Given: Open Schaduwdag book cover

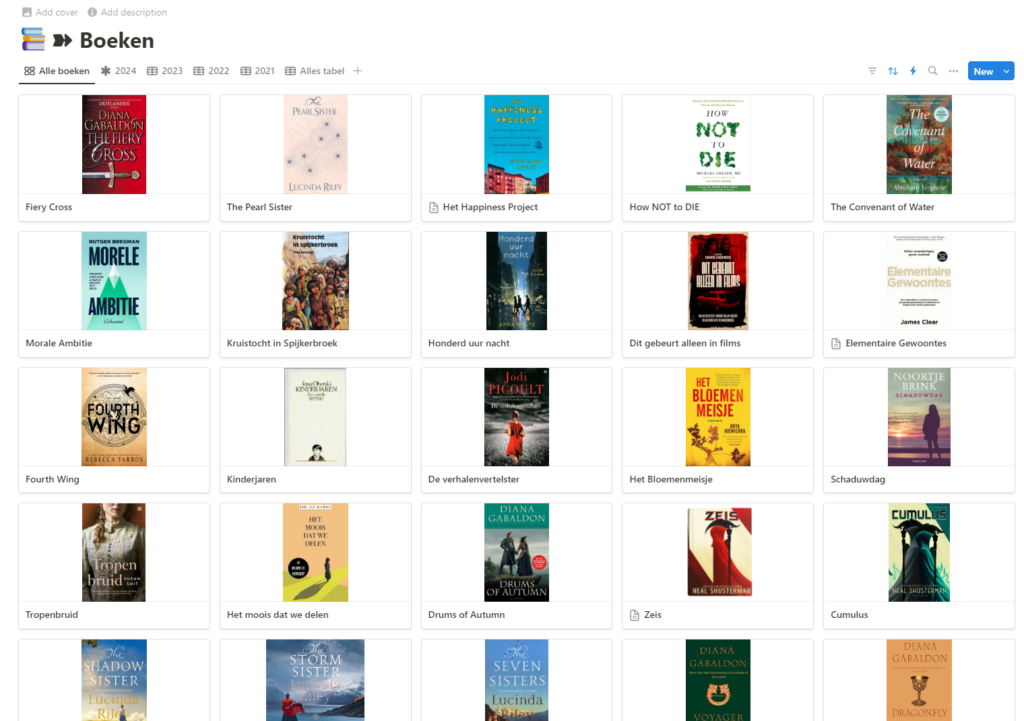Looking at the screenshot, I should click(x=919, y=417).
